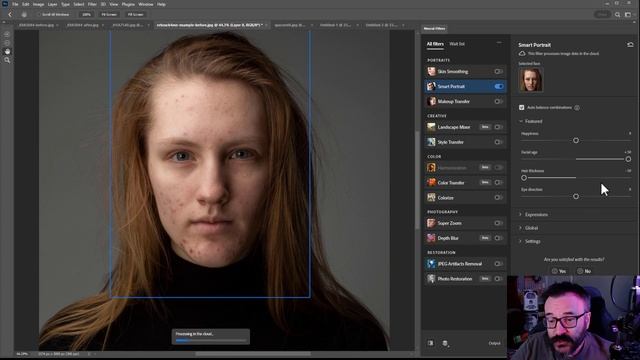Enable the Skin Smoothing filter toggle
Viewport: 640px width, 360px height.
(x=498, y=71)
